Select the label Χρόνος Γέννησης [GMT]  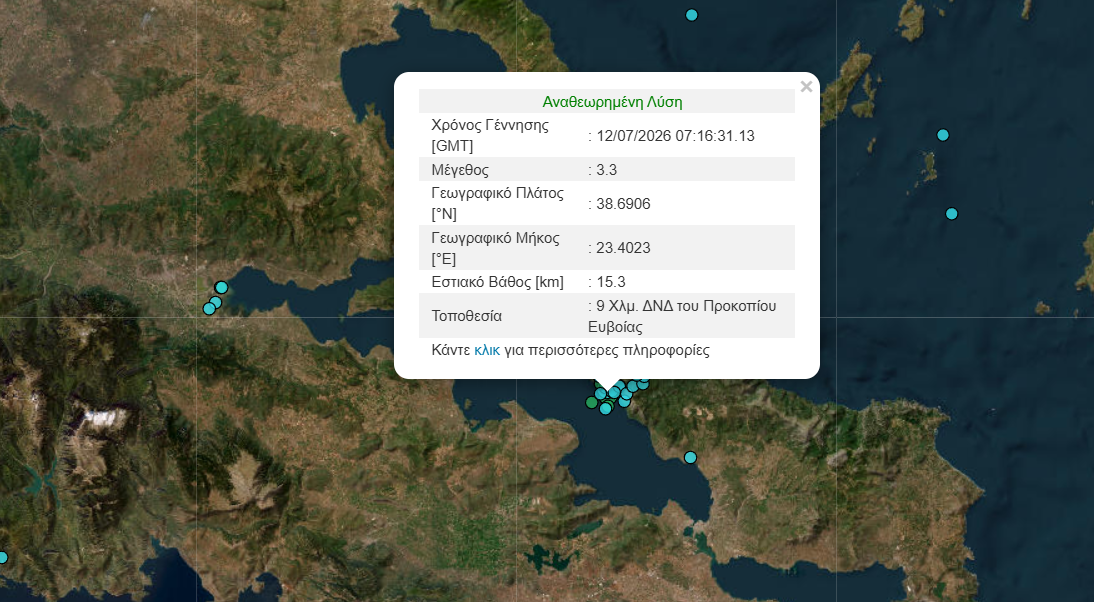point(490,135)
